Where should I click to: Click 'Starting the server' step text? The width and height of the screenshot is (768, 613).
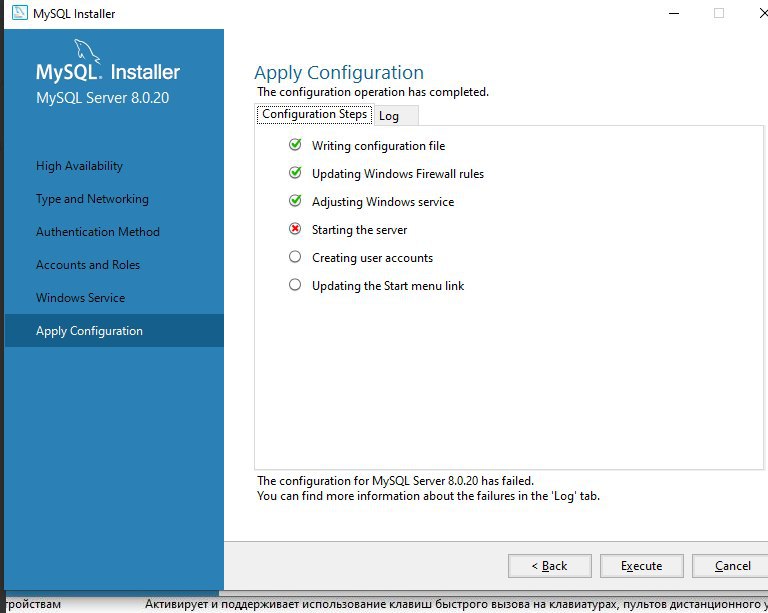tap(360, 230)
